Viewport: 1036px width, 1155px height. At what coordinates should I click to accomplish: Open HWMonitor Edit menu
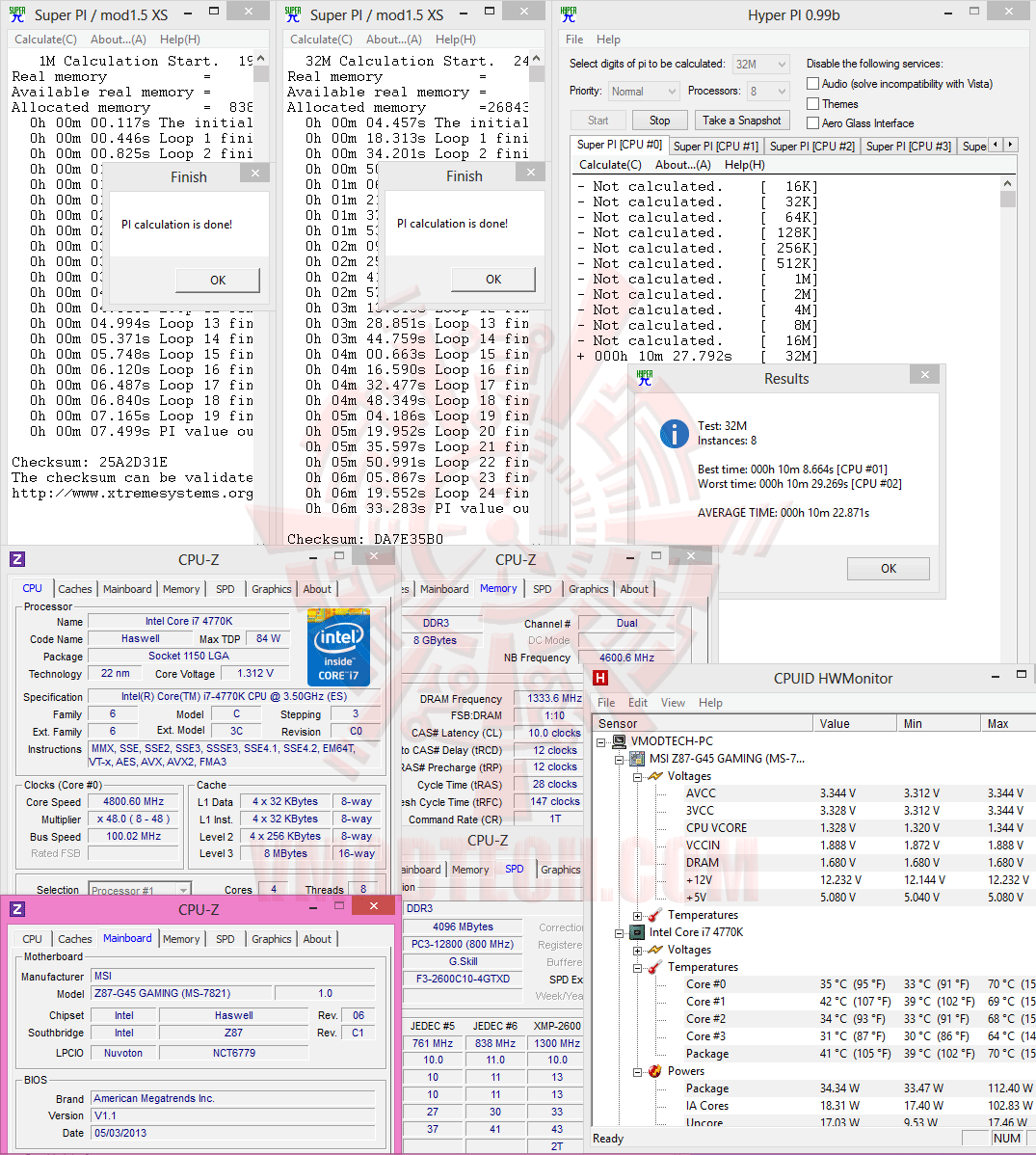(638, 703)
